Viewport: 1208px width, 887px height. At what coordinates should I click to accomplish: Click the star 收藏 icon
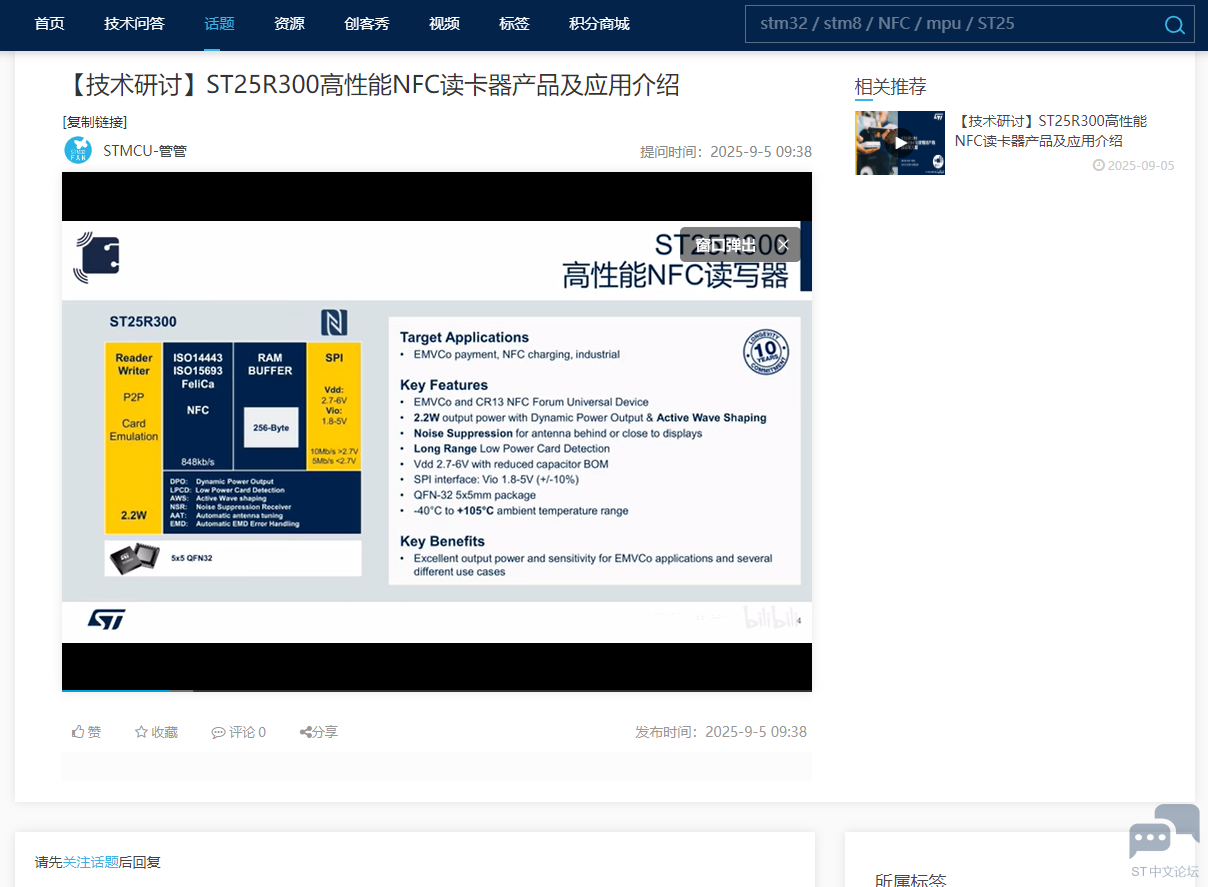(x=141, y=732)
